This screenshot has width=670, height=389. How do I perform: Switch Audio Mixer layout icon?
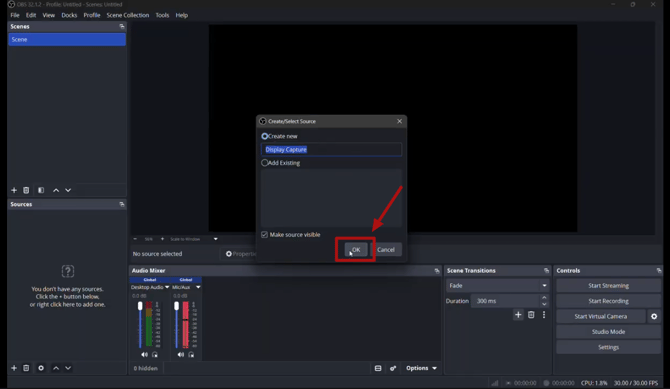click(378, 368)
